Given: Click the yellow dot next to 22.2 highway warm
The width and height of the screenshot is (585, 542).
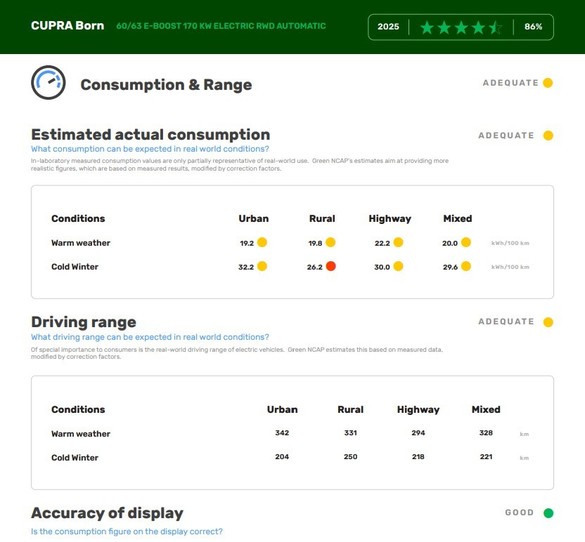Looking at the screenshot, I should click(x=398, y=242).
